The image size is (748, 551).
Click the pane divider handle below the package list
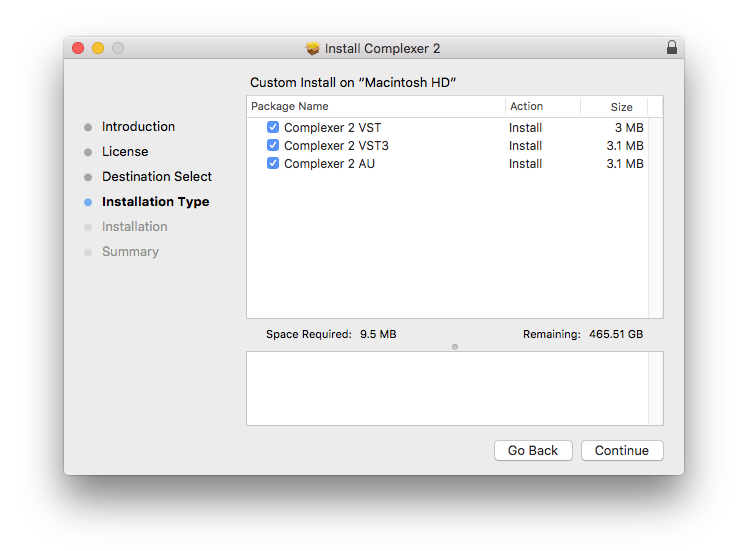click(455, 346)
